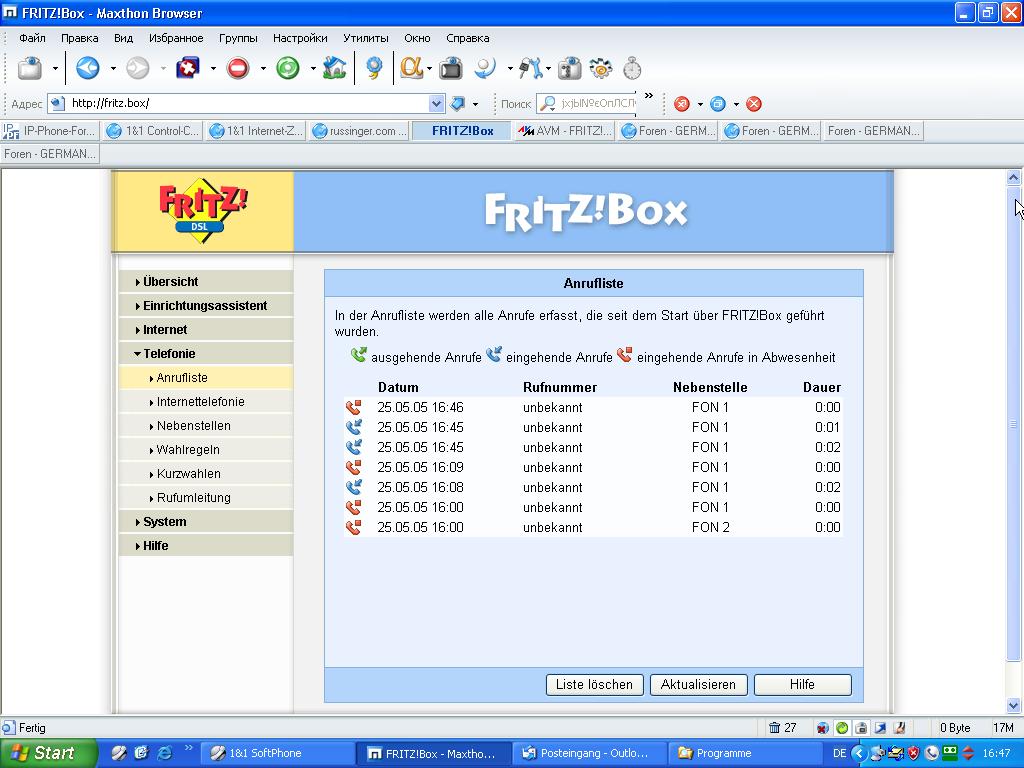Screen dimensions: 1024x768
Task: Click the FON 2 cell in call list
Action: tap(711, 527)
